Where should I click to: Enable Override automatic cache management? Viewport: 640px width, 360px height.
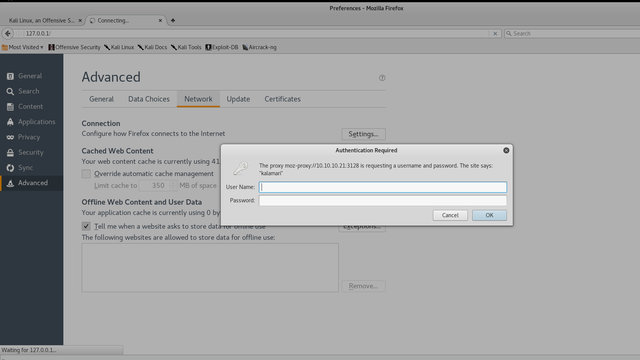(86, 174)
